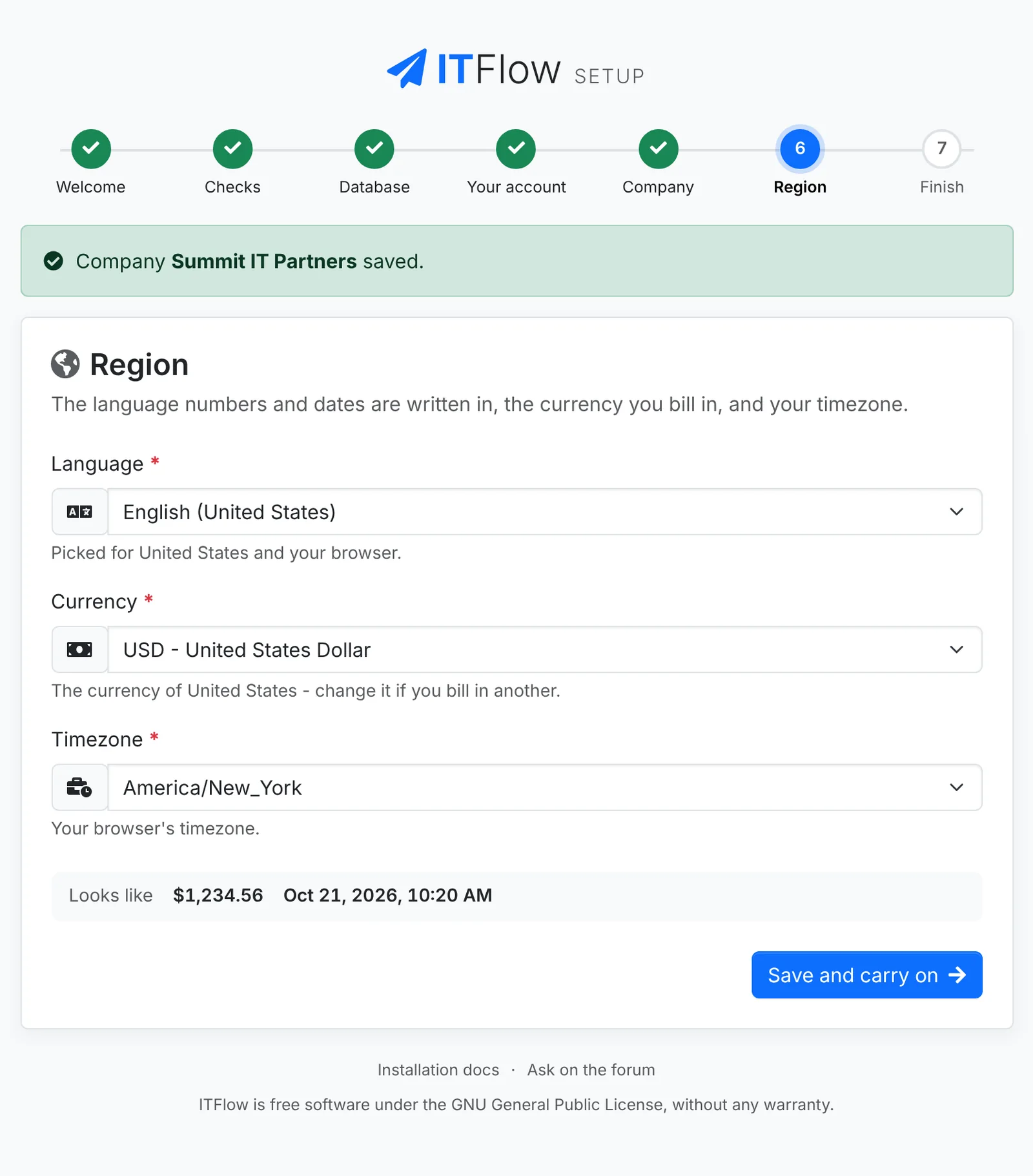This screenshot has width=1033, height=1176.
Task: Click the currency banknote icon
Action: click(x=79, y=649)
